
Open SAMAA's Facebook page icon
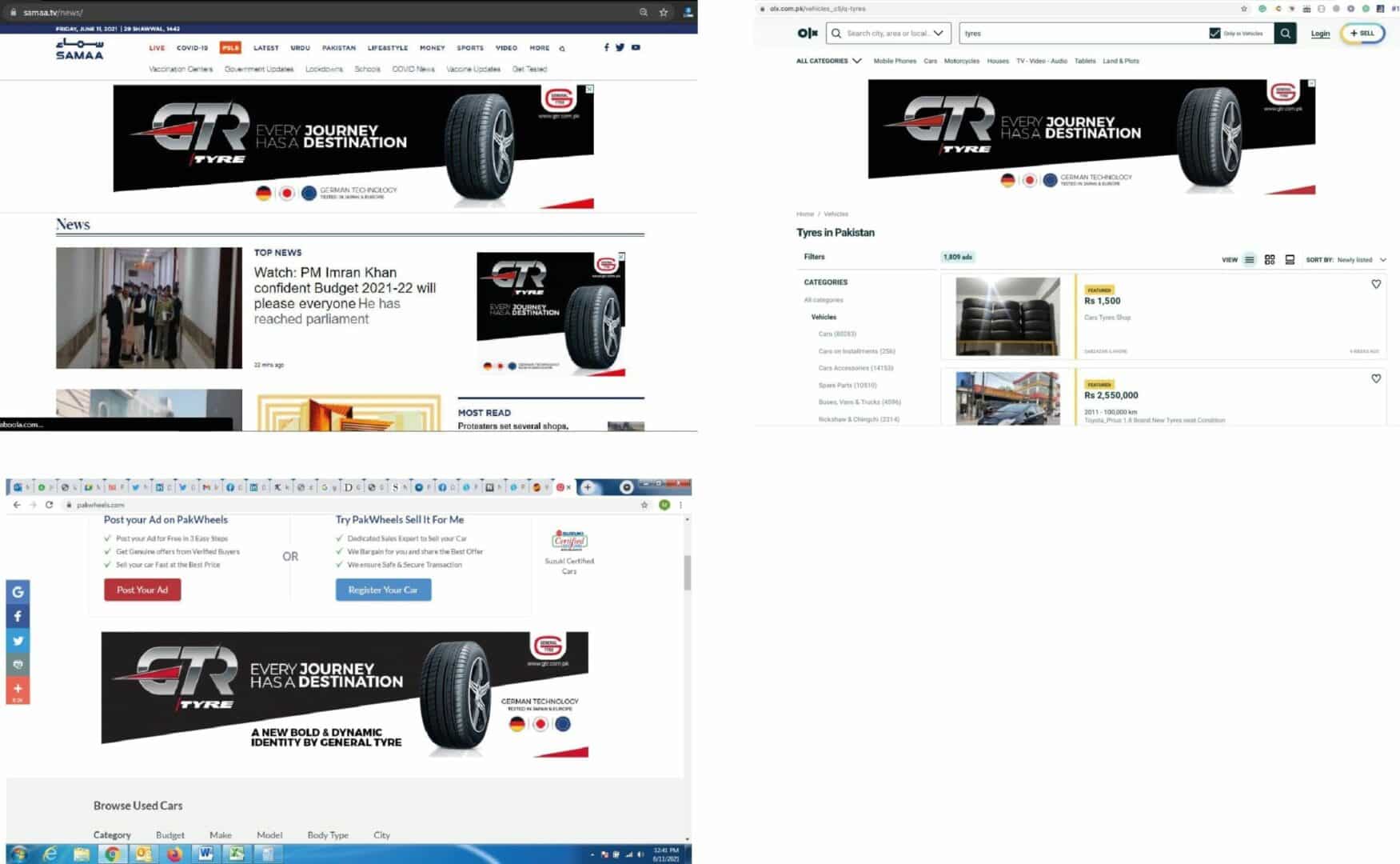click(x=606, y=47)
